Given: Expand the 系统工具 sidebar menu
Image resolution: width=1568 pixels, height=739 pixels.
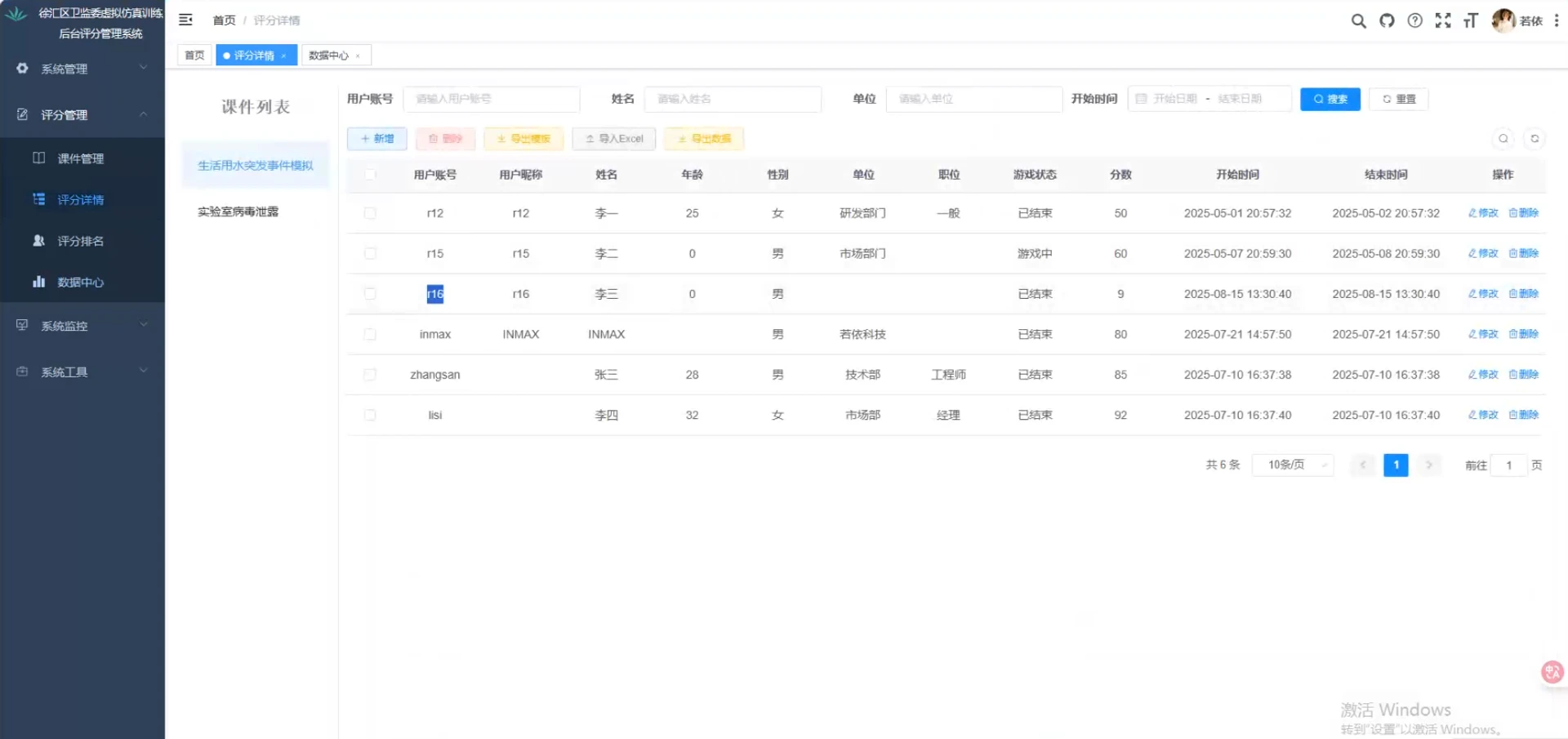Looking at the screenshot, I should 82,372.
